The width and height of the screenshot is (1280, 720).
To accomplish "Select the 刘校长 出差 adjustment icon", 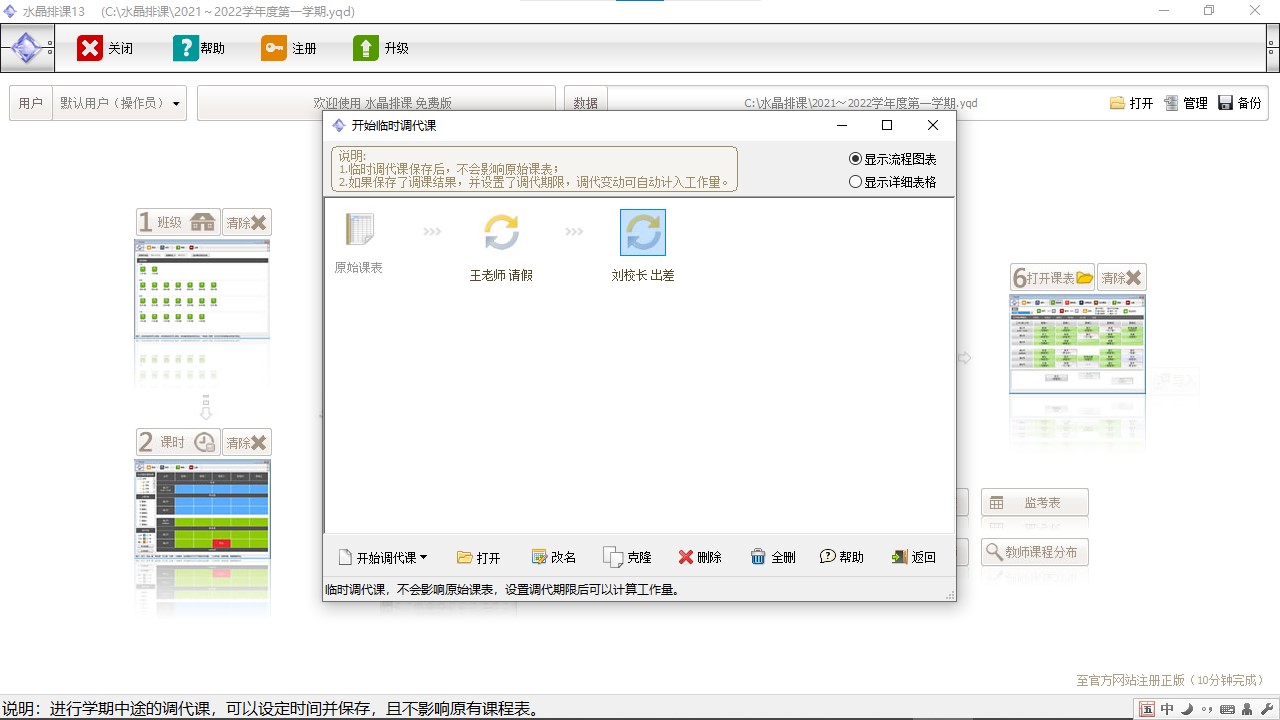I will [x=643, y=232].
